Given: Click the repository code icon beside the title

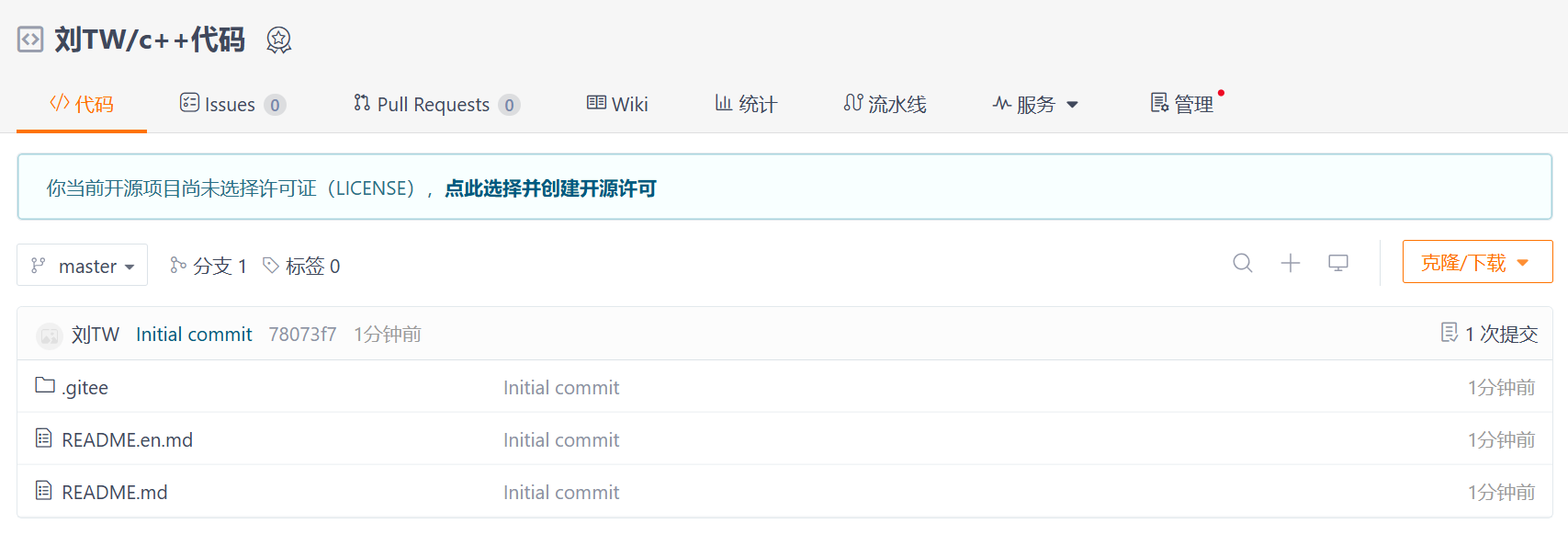Looking at the screenshot, I should (x=30, y=40).
